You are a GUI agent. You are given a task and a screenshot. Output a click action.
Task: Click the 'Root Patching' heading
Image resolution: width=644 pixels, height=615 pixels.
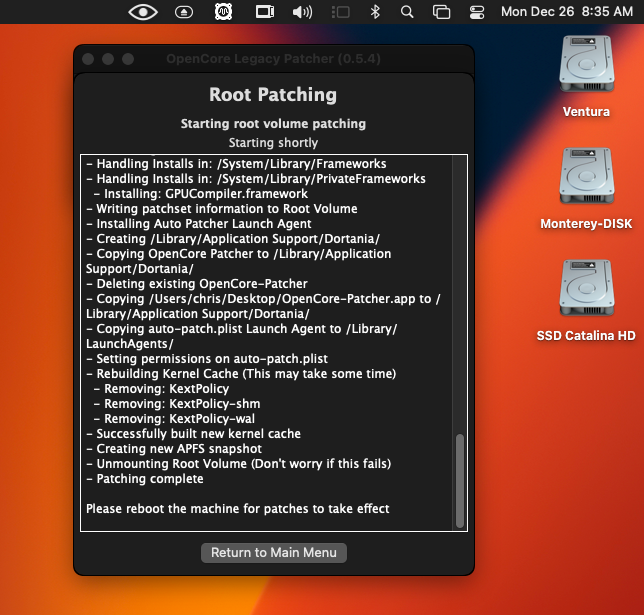pyautogui.click(x=273, y=94)
